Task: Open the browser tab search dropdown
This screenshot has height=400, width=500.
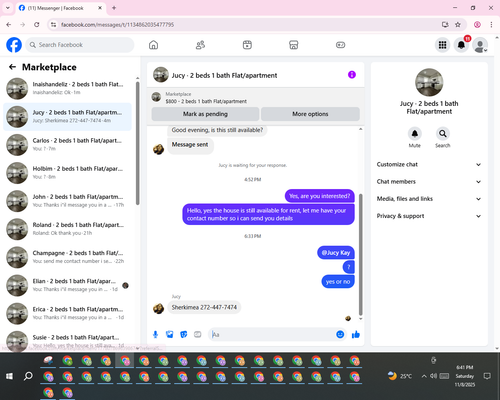Action: (x=8, y=8)
